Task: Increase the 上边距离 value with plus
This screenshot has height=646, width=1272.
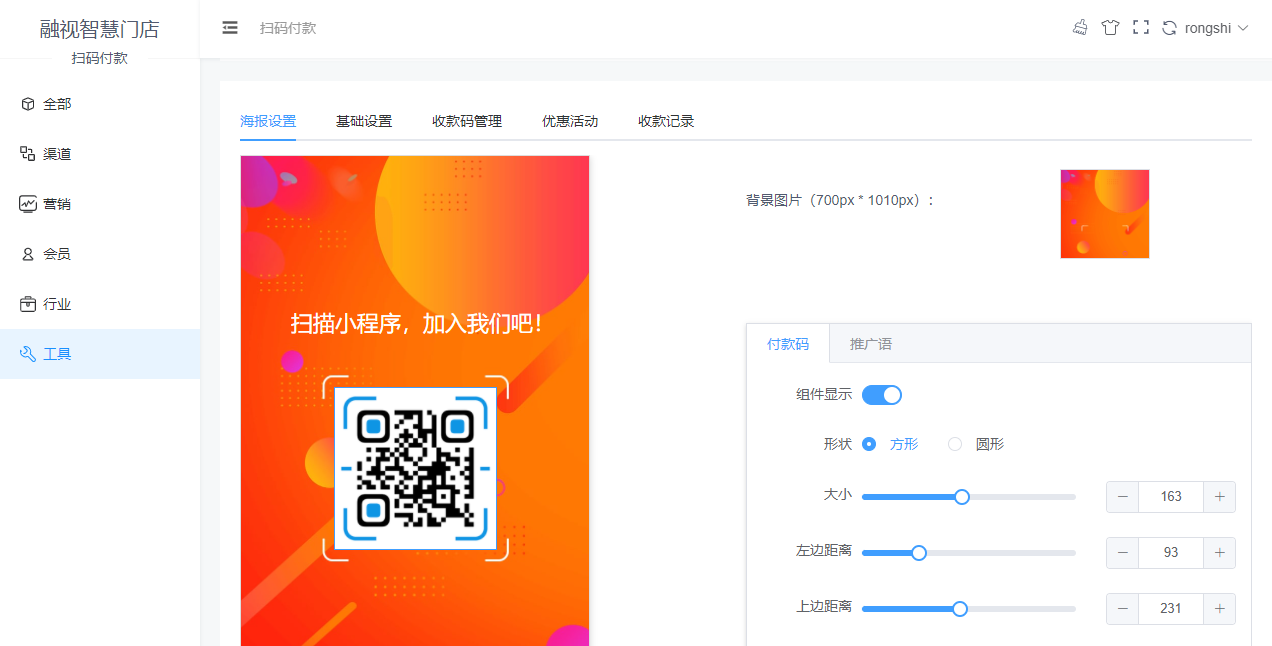Action: click(x=1219, y=609)
